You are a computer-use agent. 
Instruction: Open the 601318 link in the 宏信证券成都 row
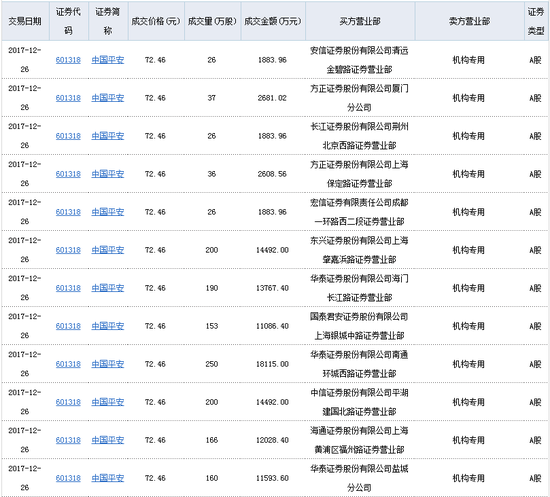(x=68, y=212)
